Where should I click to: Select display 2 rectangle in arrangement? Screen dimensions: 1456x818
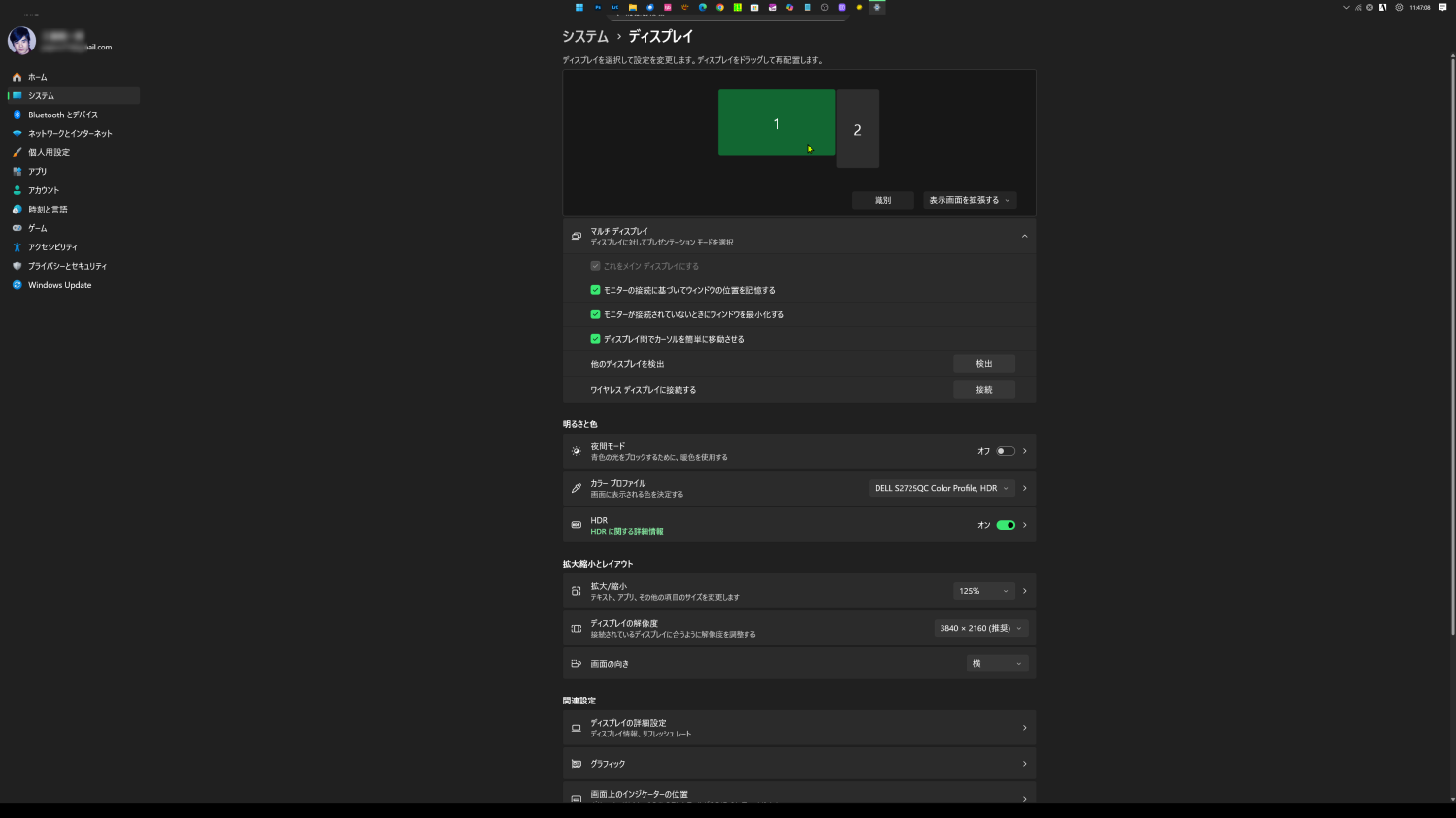857,129
